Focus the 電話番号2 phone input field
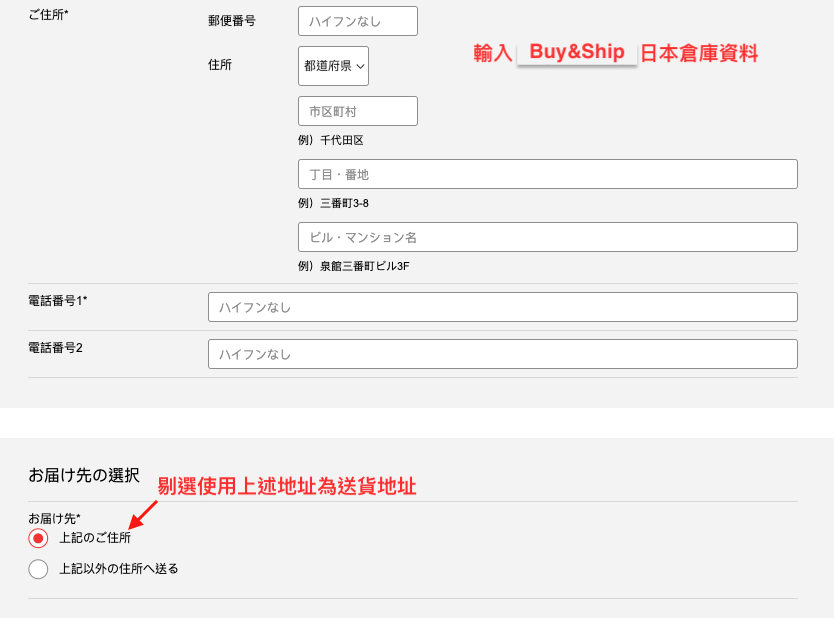 [x=502, y=354]
